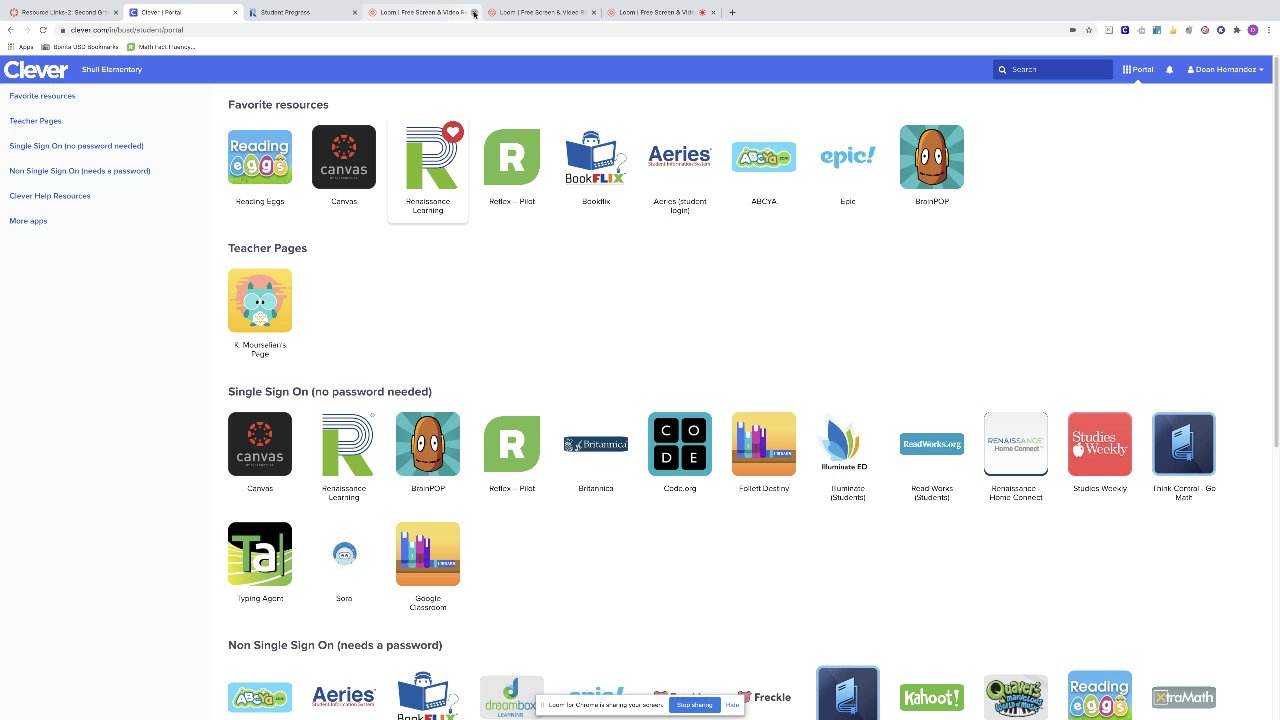The image size is (1280, 720).
Task: Open Math Fact Fluency bookmark
Action: [x=160, y=47]
